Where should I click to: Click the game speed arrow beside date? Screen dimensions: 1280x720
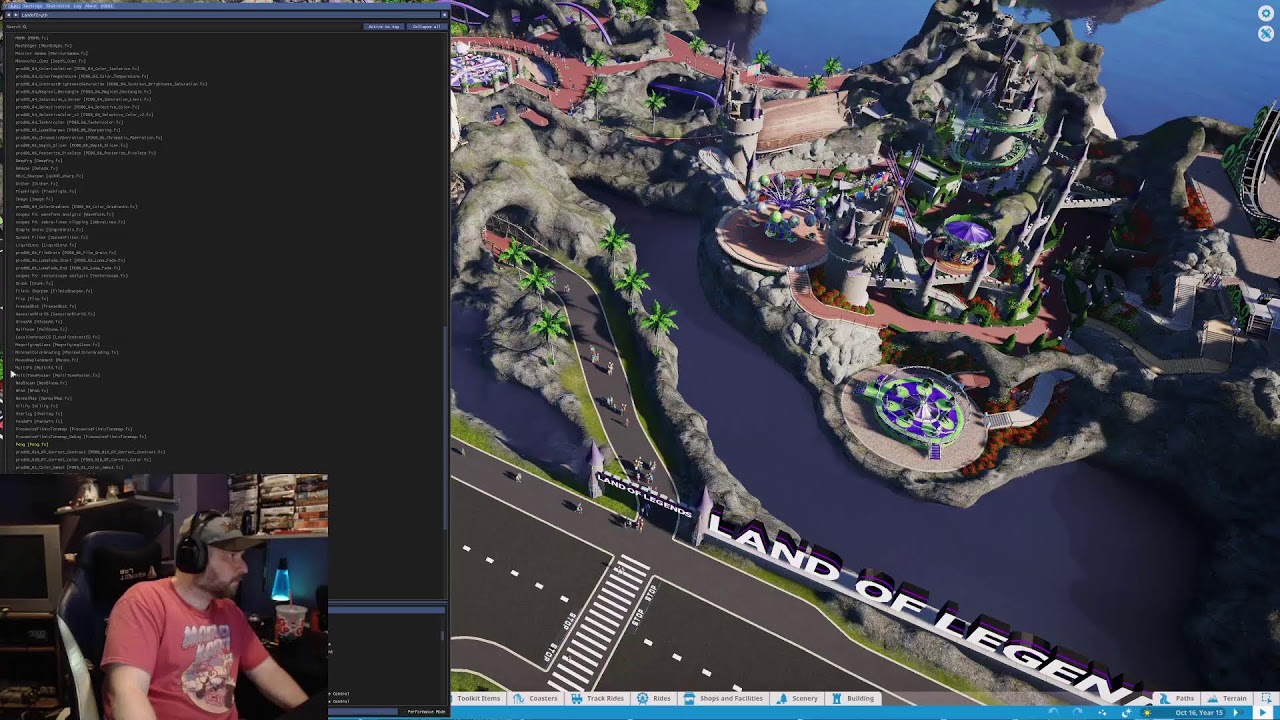click(x=1236, y=712)
